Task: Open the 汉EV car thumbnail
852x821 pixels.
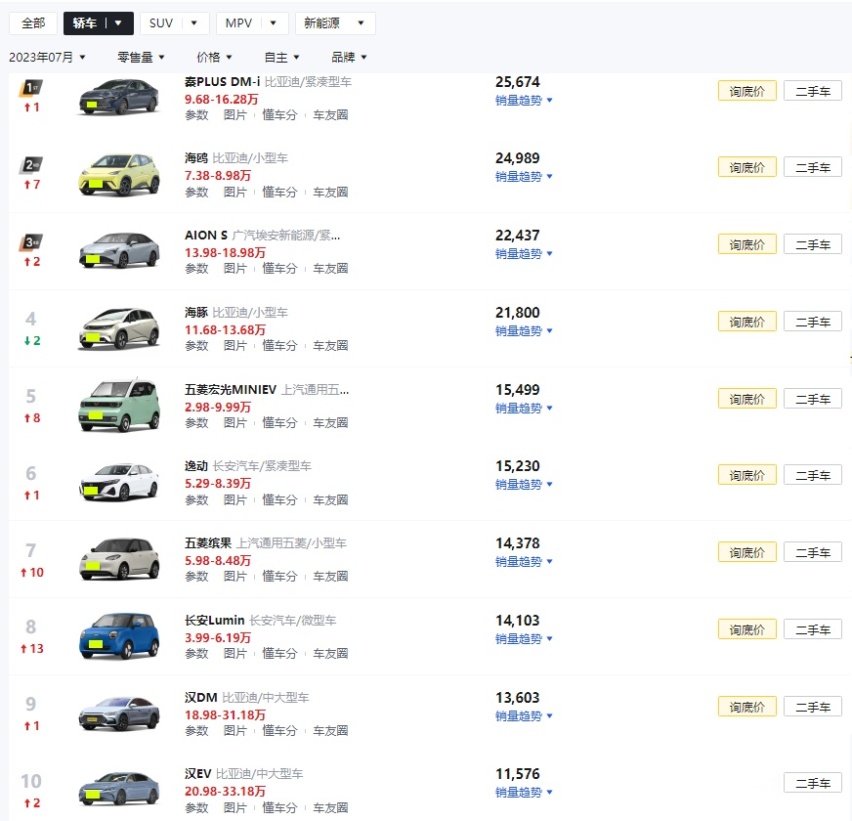Action: point(119,789)
